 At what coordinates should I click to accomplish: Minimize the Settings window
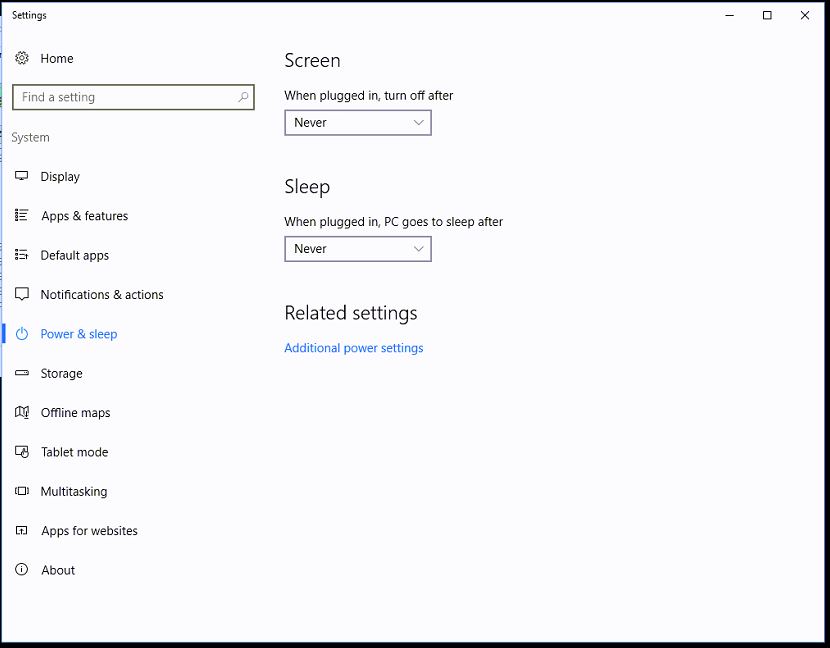(x=729, y=15)
